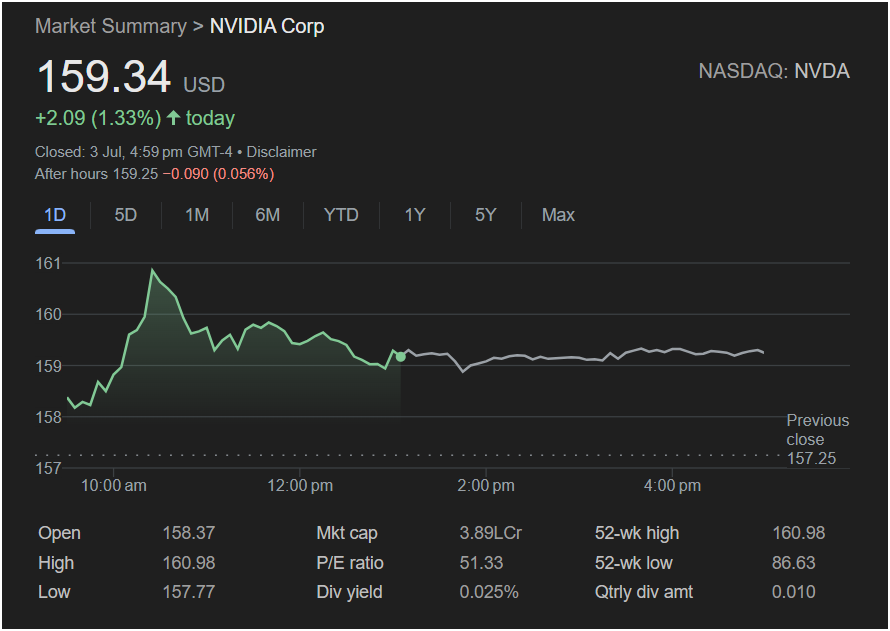Click the 'Closed: 3 Jul, 4:59 pm GMT-4' text
890x631 pixels.
point(134,152)
